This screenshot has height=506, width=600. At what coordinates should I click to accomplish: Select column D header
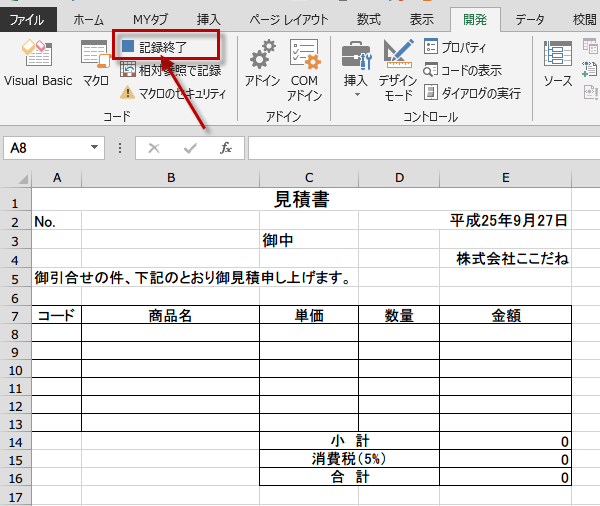(399, 178)
